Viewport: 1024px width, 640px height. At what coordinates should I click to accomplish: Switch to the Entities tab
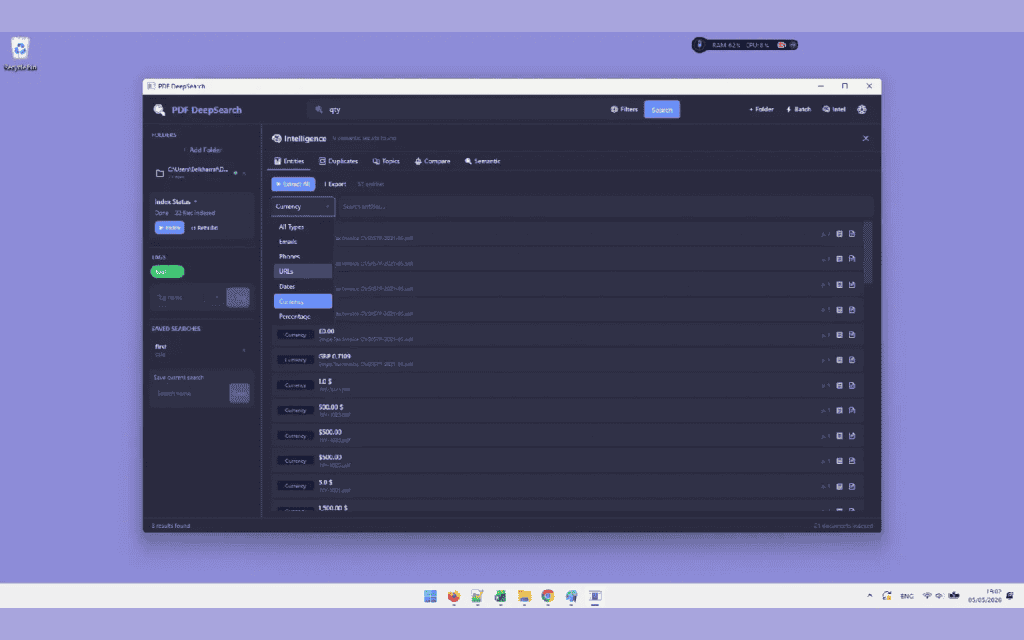[289, 161]
